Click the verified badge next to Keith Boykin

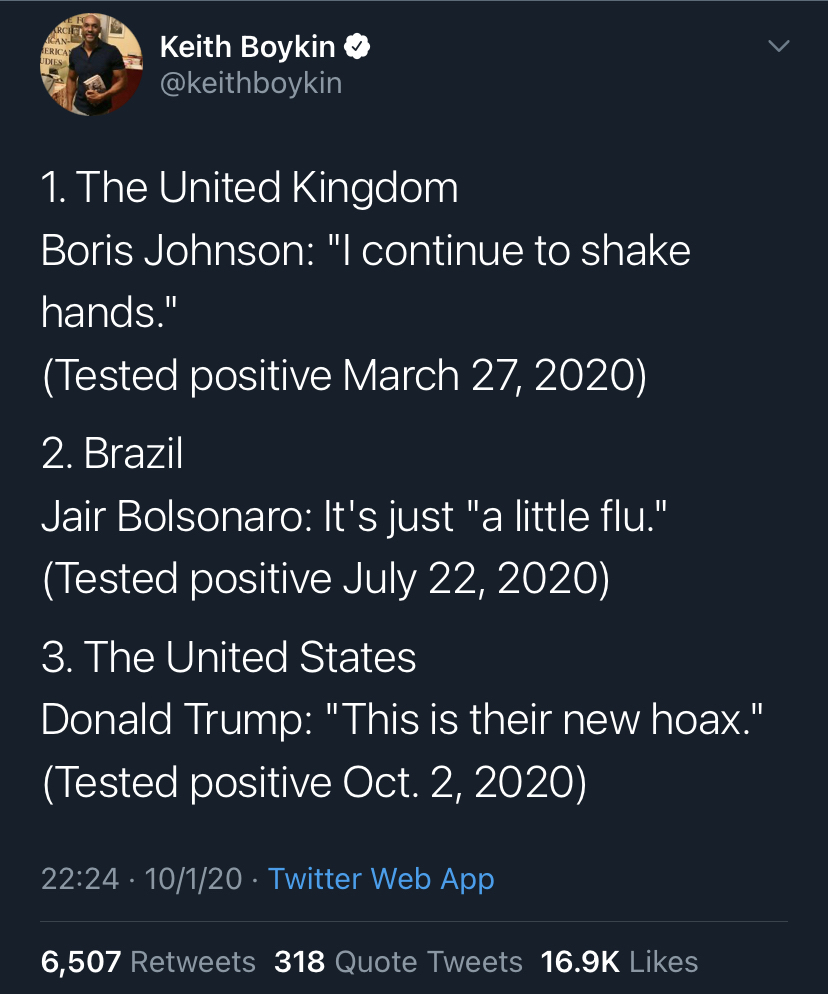(x=358, y=47)
